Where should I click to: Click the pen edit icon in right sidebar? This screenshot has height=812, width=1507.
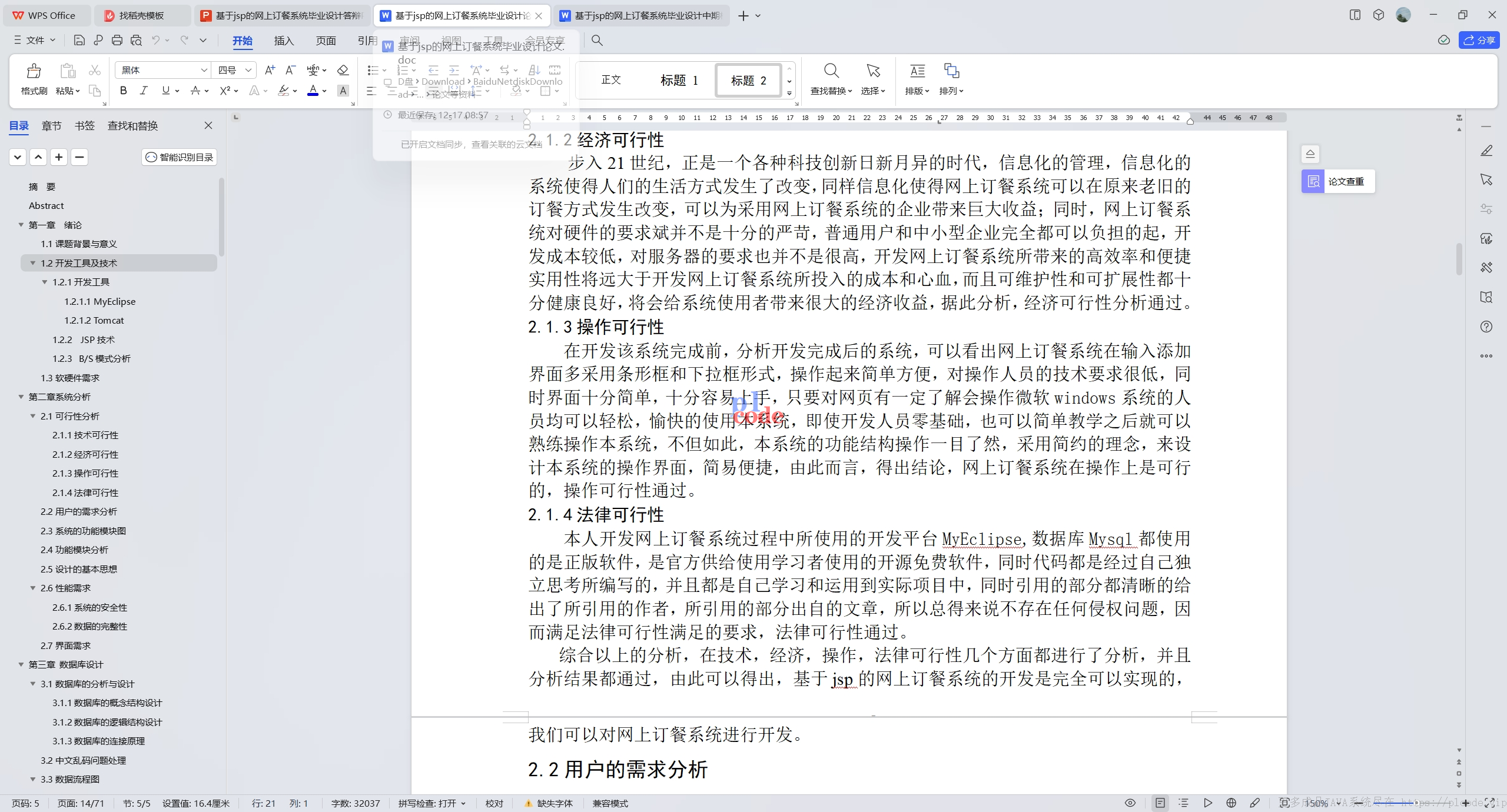click(1486, 151)
